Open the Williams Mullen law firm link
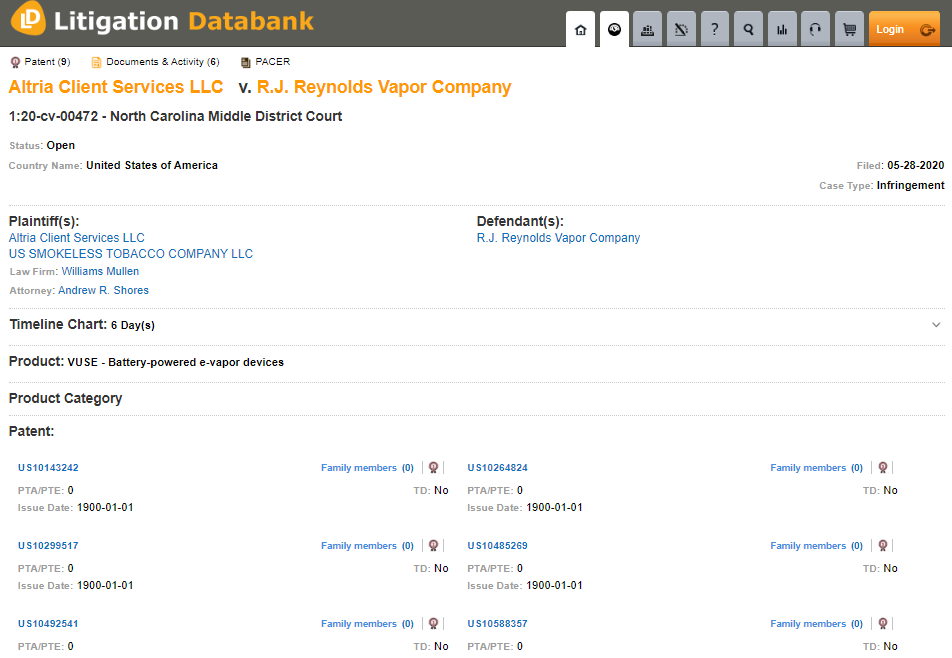 (100, 271)
